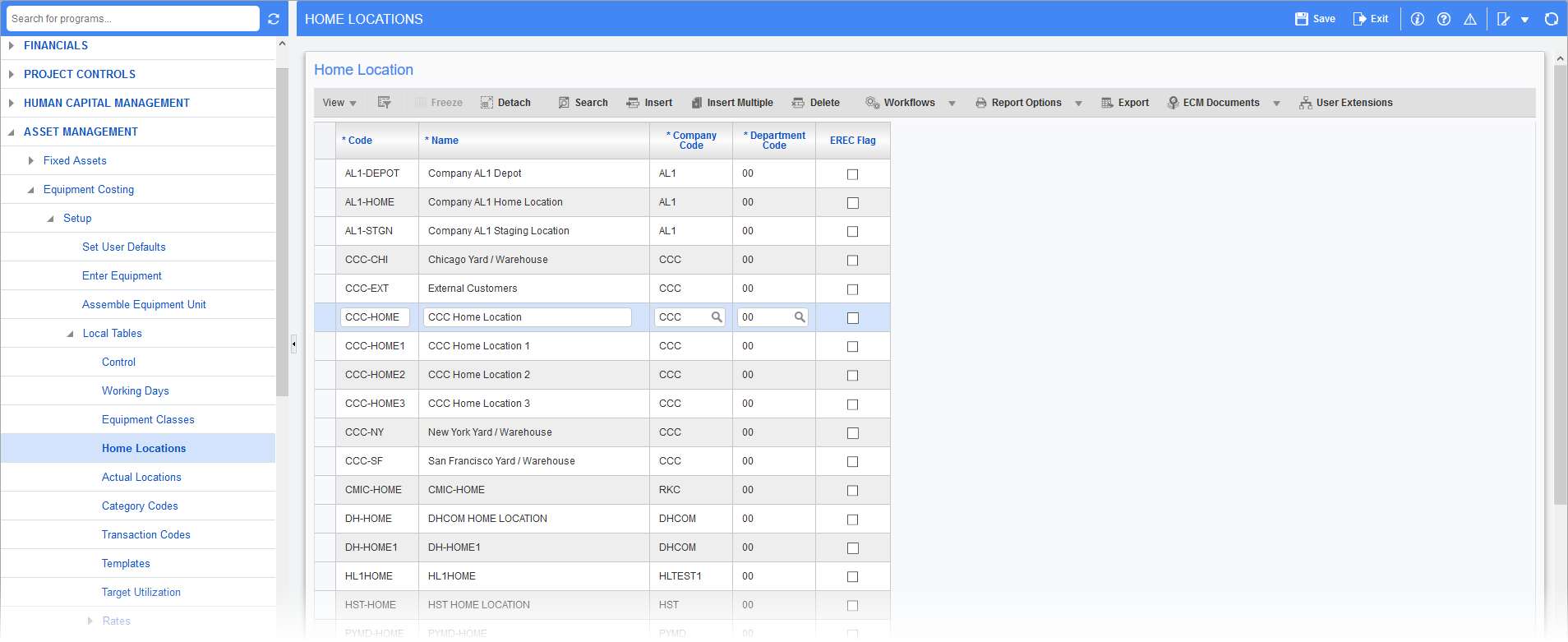The width and height of the screenshot is (1568, 642).
Task: Open Working Days table
Action: (x=136, y=390)
